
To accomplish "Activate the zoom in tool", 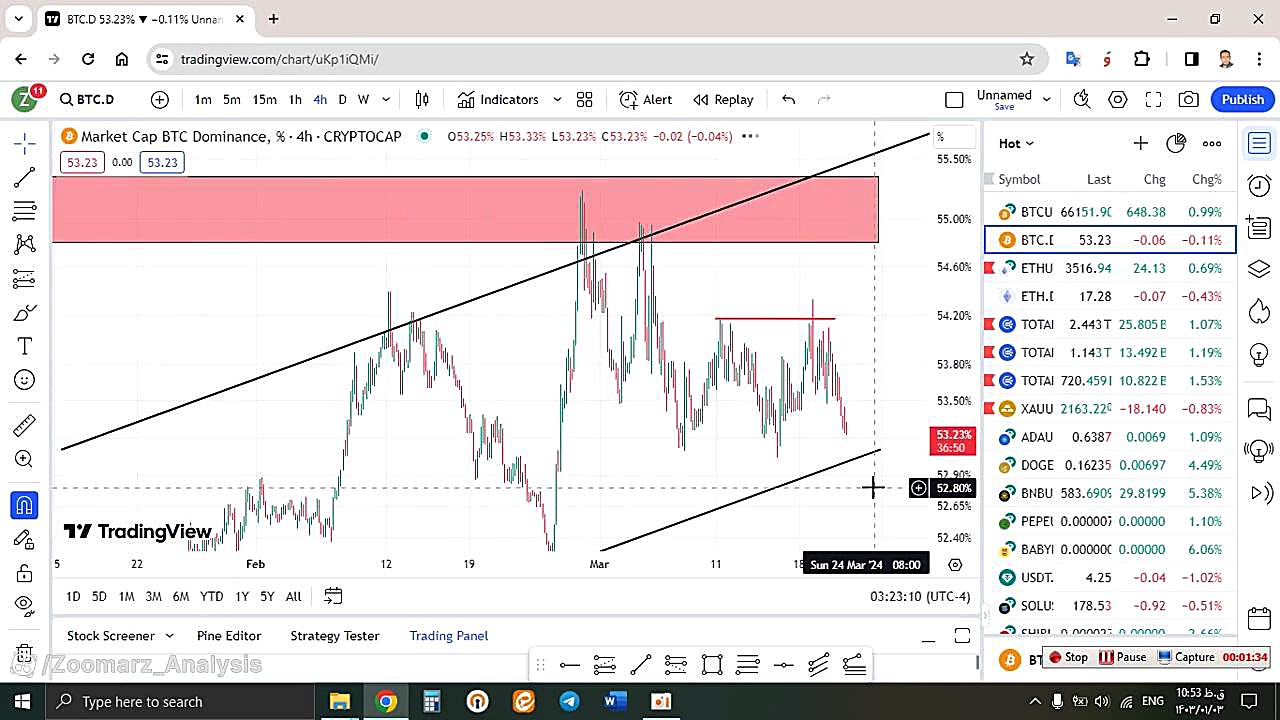I will pos(25,459).
